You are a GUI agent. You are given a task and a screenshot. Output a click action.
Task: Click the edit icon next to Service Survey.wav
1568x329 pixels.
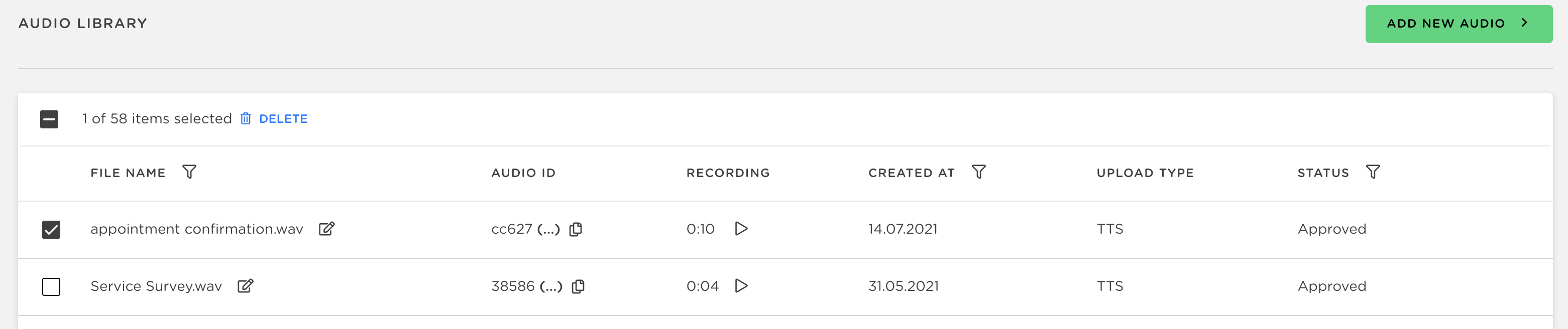245,286
